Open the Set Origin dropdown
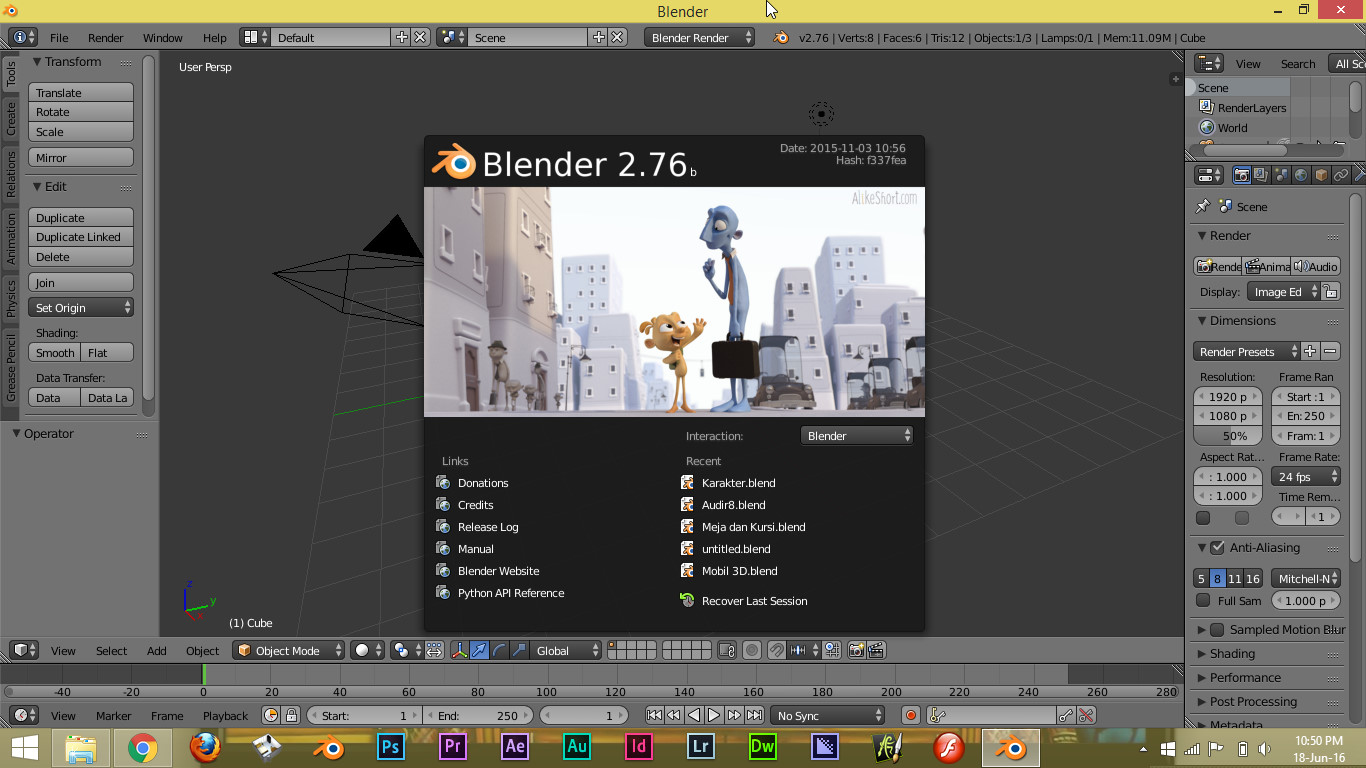The height and width of the screenshot is (768, 1366). coord(81,307)
